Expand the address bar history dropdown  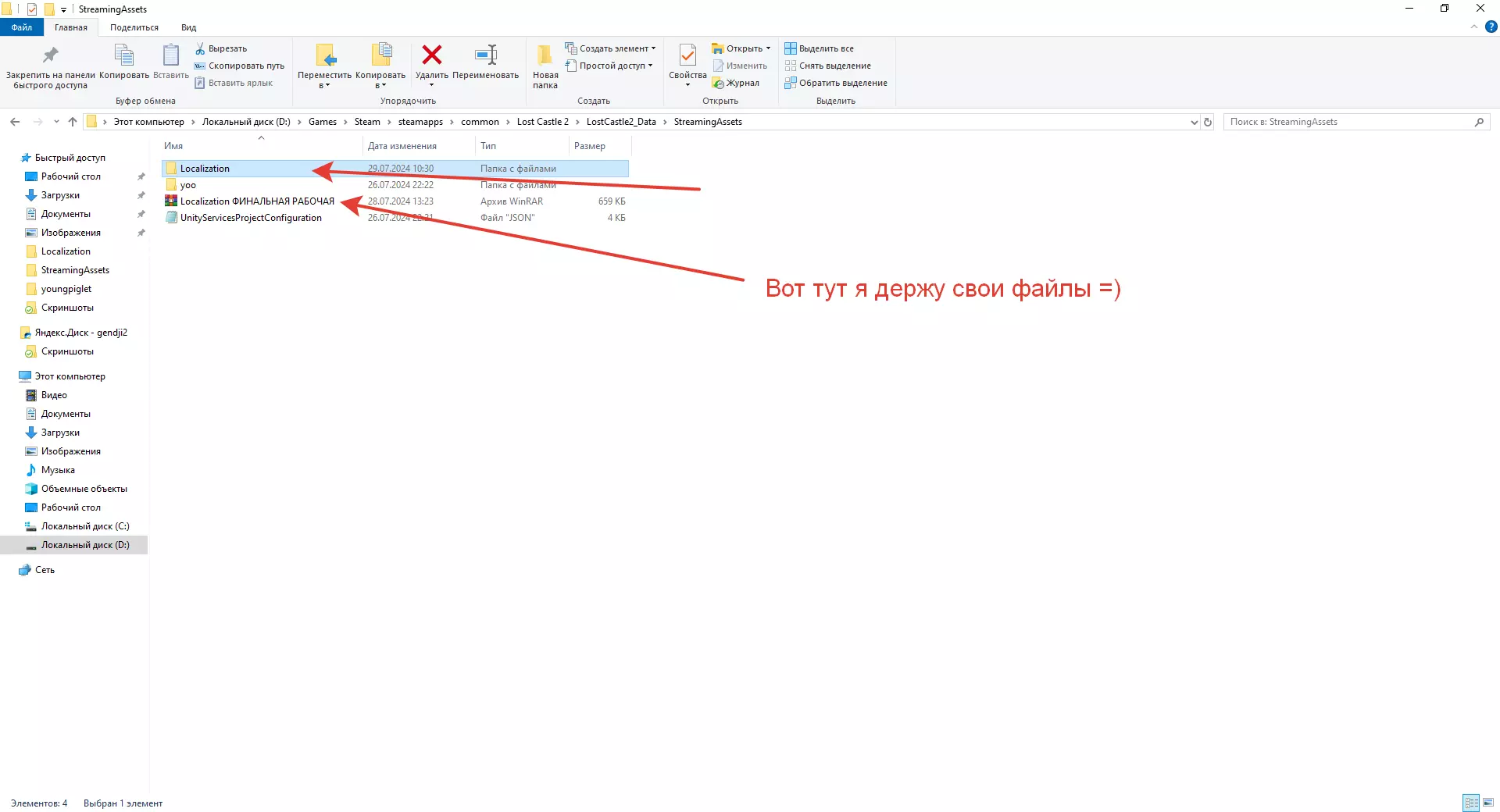pos(1194,122)
